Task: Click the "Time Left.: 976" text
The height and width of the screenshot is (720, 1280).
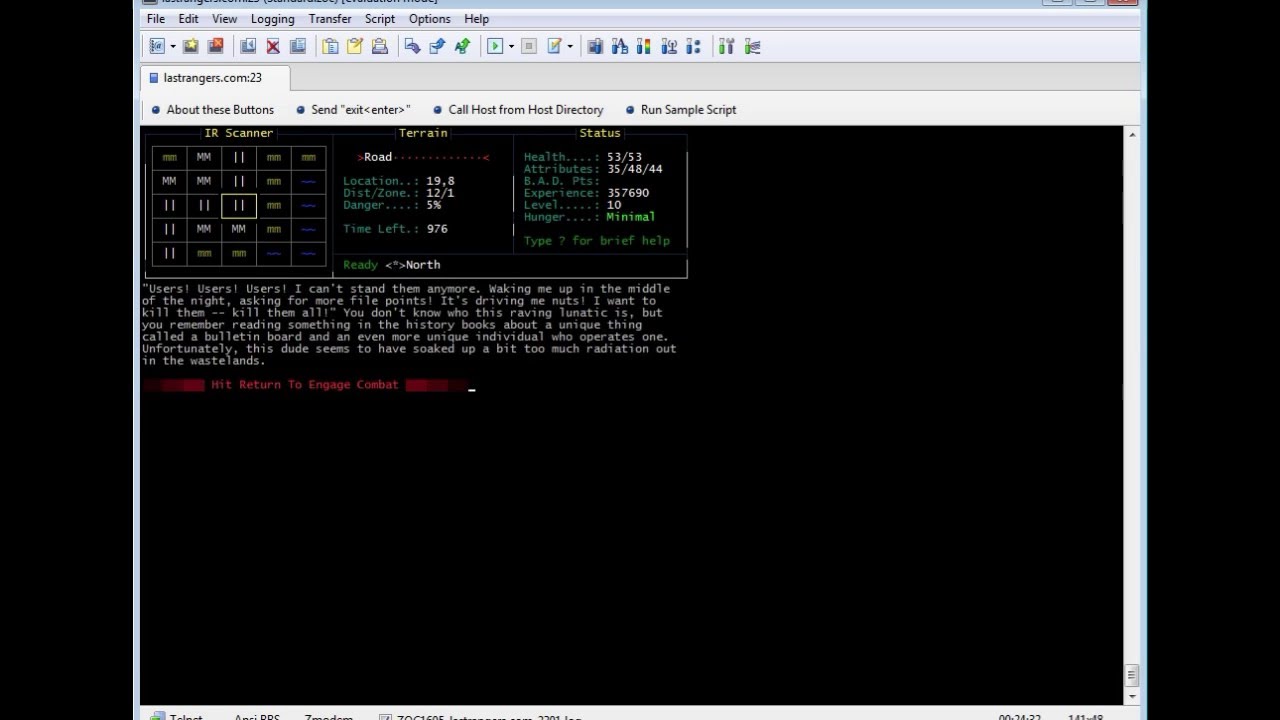Action: (x=395, y=229)
